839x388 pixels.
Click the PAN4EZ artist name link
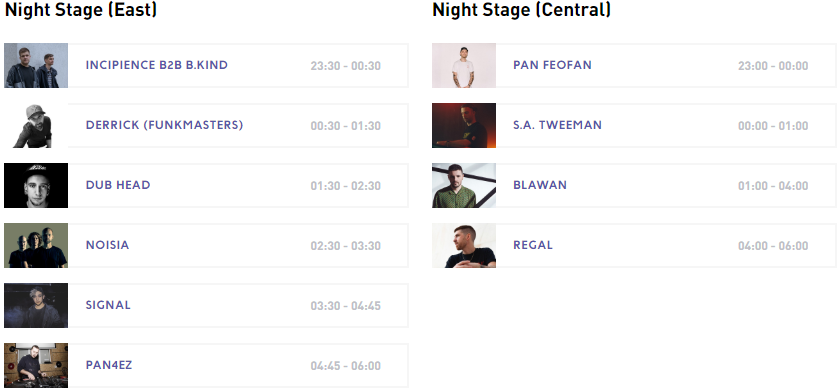point(109,365)
